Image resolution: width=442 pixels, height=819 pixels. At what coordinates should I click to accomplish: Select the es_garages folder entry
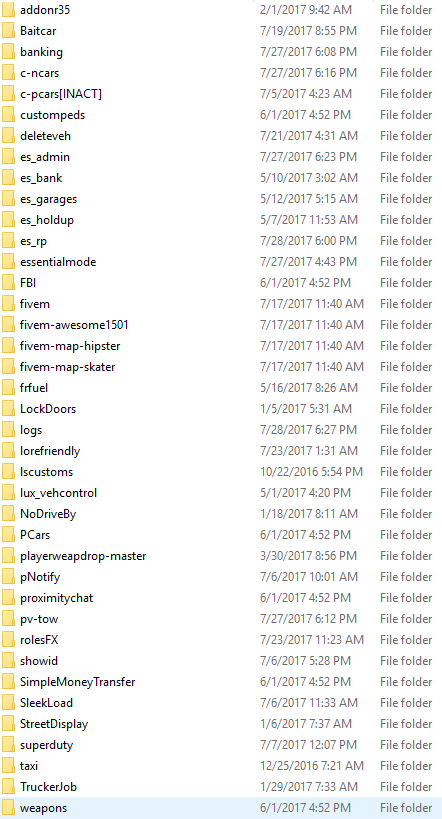click(221, 199)
